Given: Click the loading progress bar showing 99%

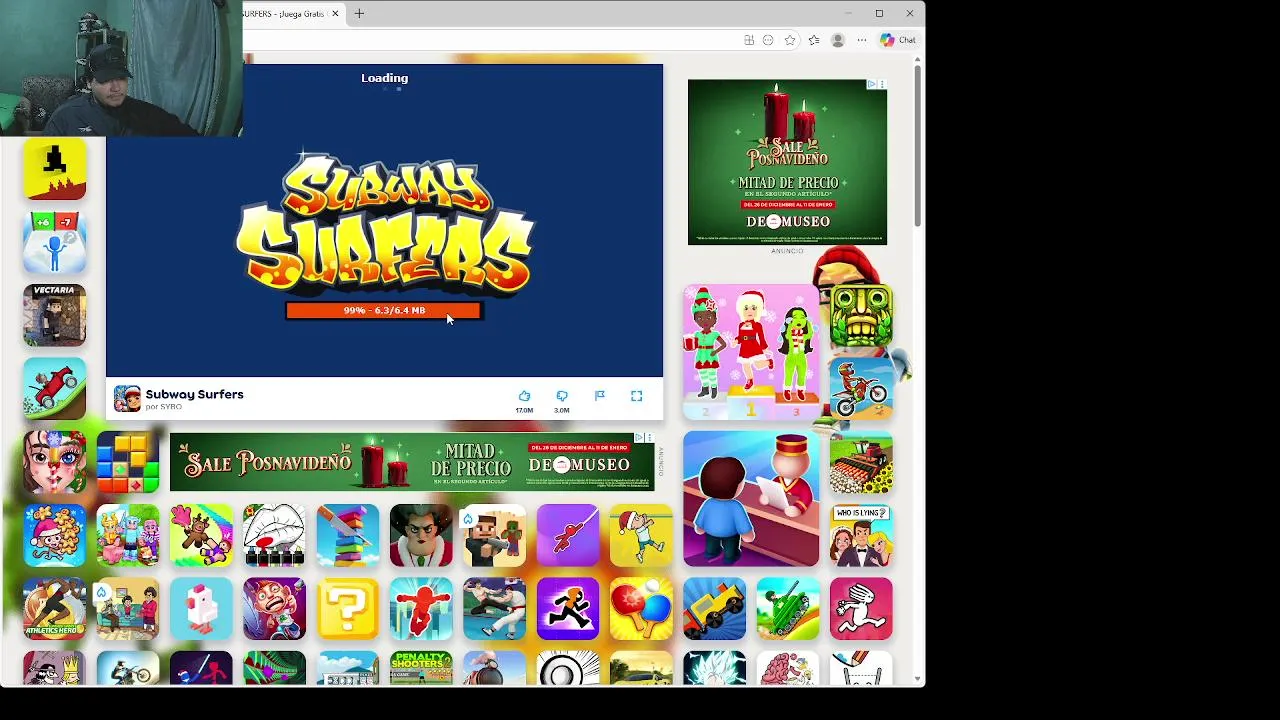Looking at the screenshot, I should coord(384,311).
